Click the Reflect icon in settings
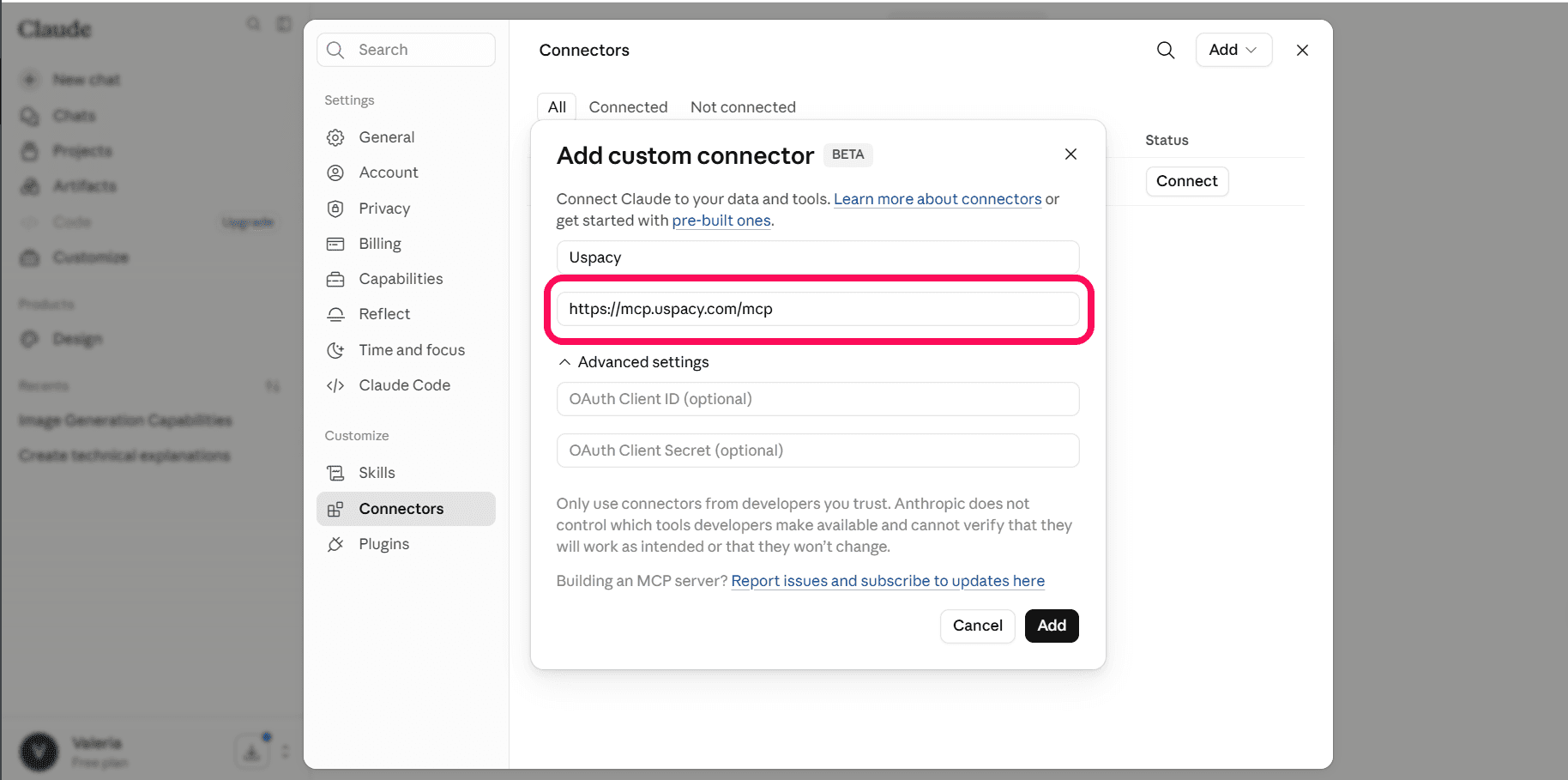The width and height of the screenshot is (1568, 780). click(x=335, y=314)
